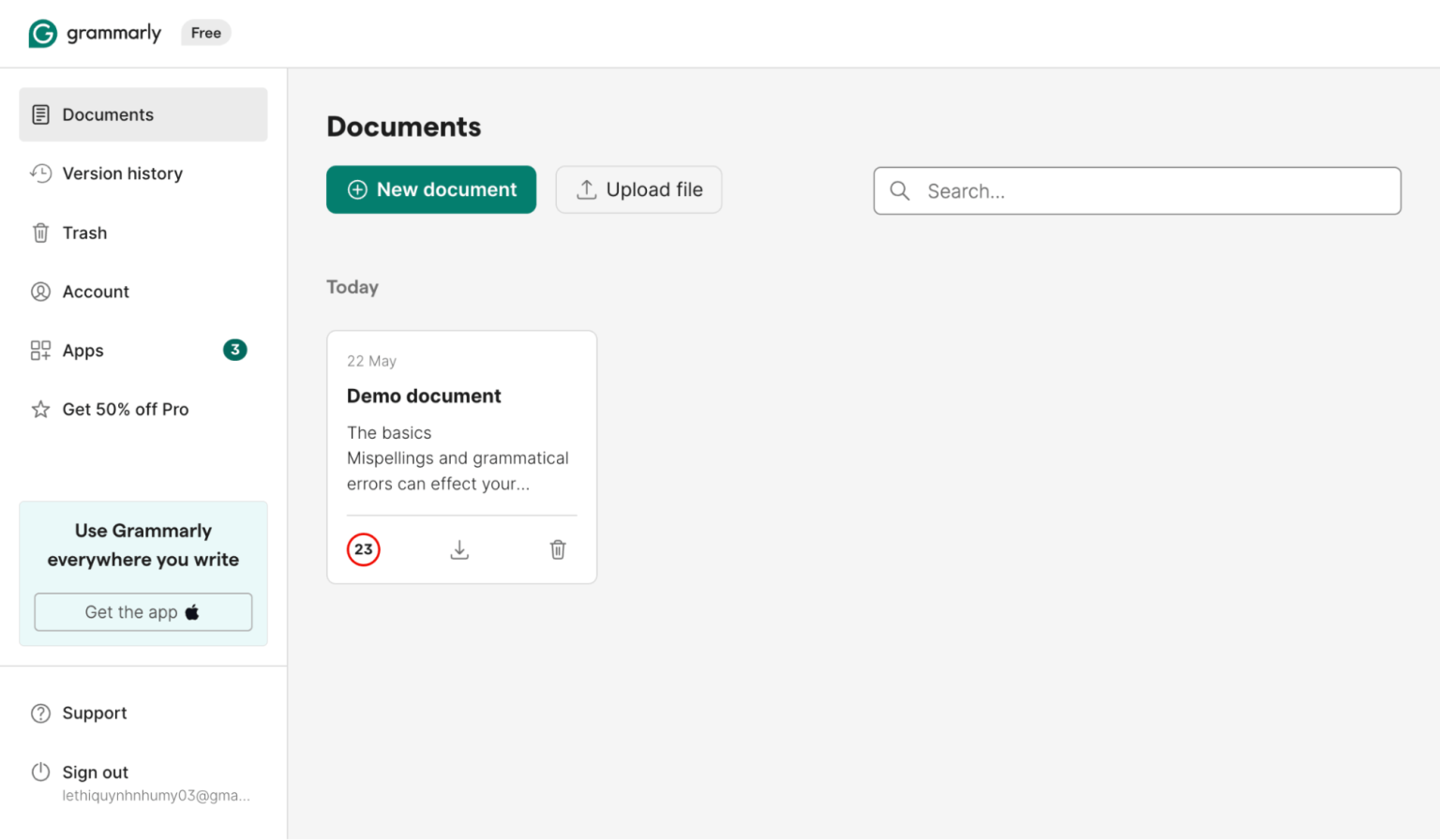1440x840 pixels.
Task: Open the Documents section in the sidebar
Action: point(108,114)
